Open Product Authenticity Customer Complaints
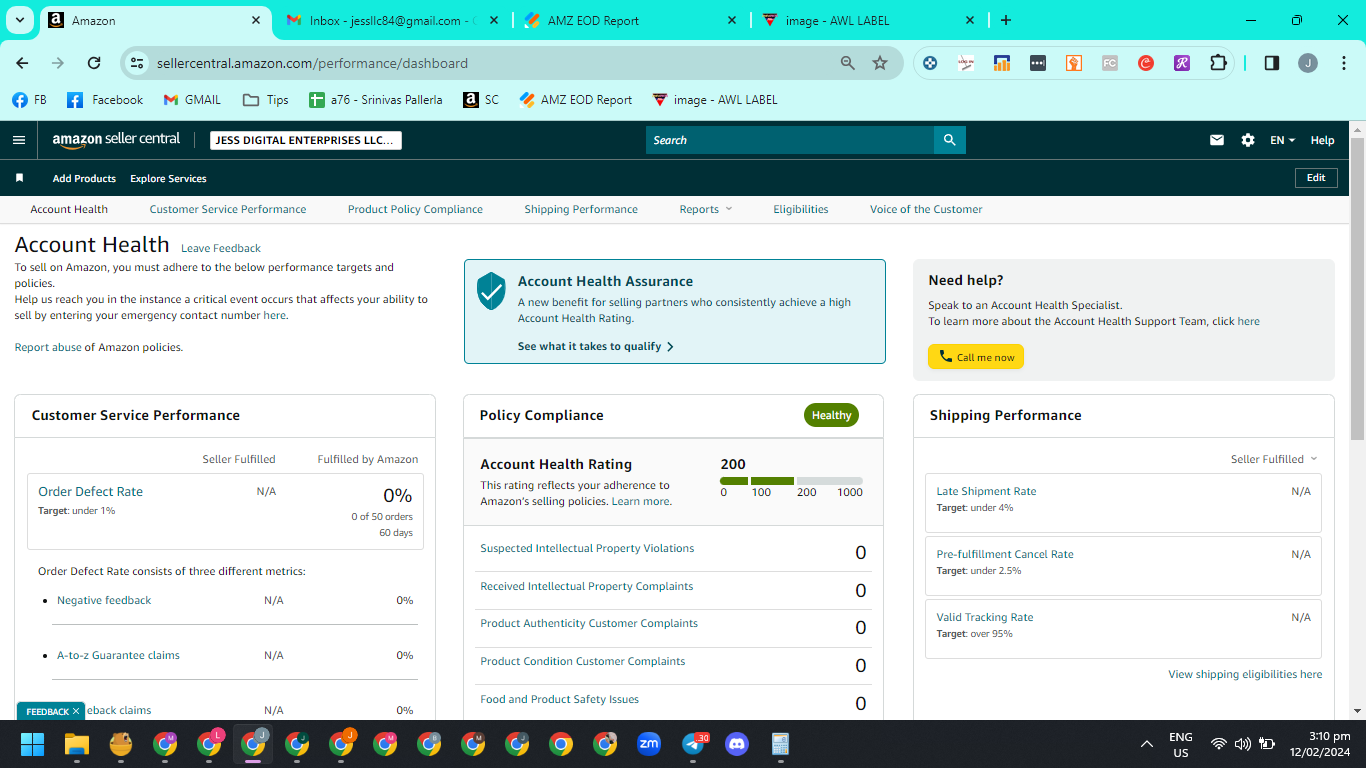Screen dimensions: 1366x768 point(589,623)
